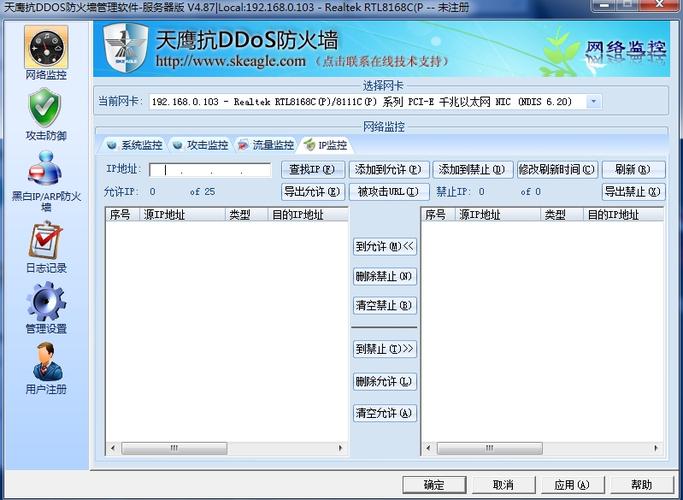Sort allowed list by 序号 column

[122, 214]
